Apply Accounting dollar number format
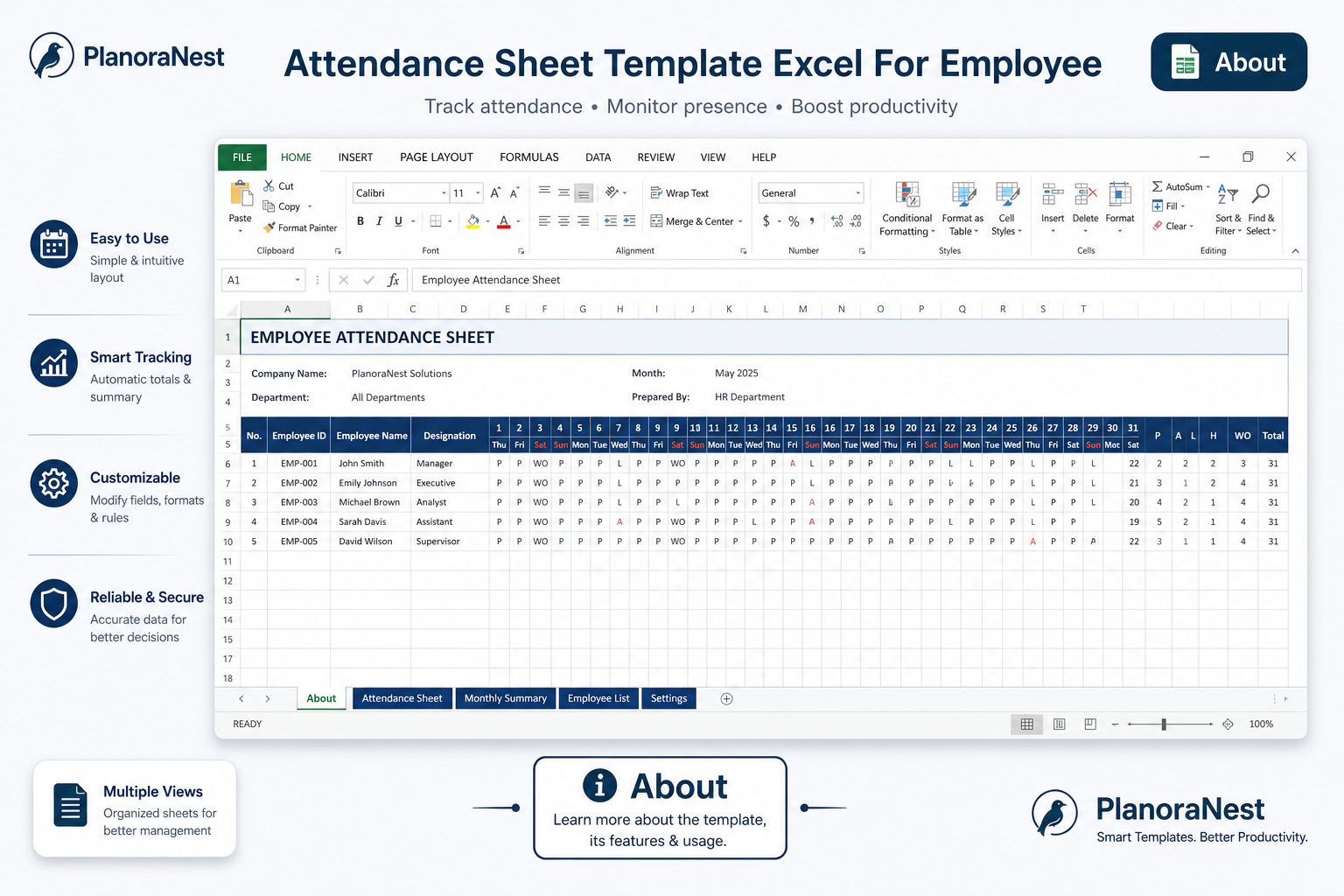The width and height of the screenshot is (1344, 896). [x=766, y=221]
